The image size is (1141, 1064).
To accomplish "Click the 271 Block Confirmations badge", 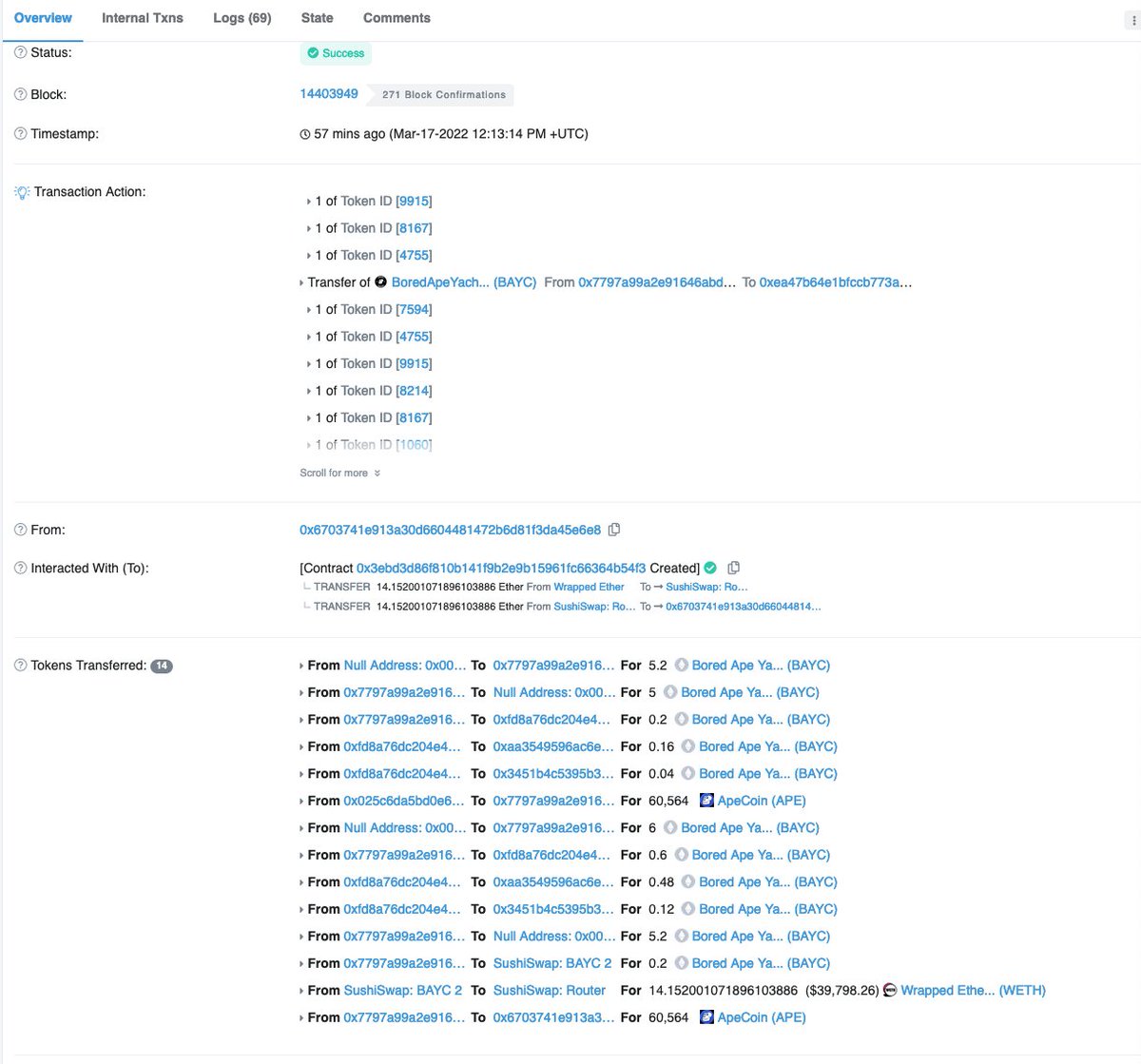I will [444, 95].
